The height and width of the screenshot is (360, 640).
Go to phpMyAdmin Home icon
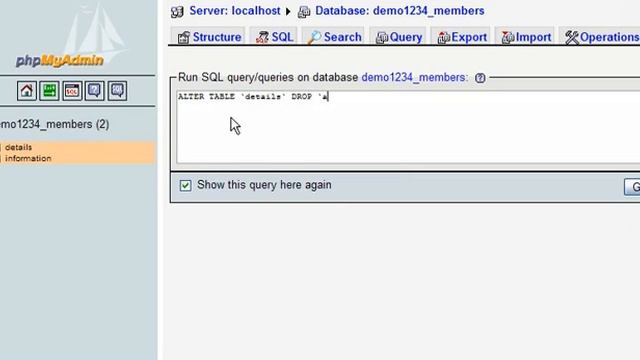coord(27,91)
